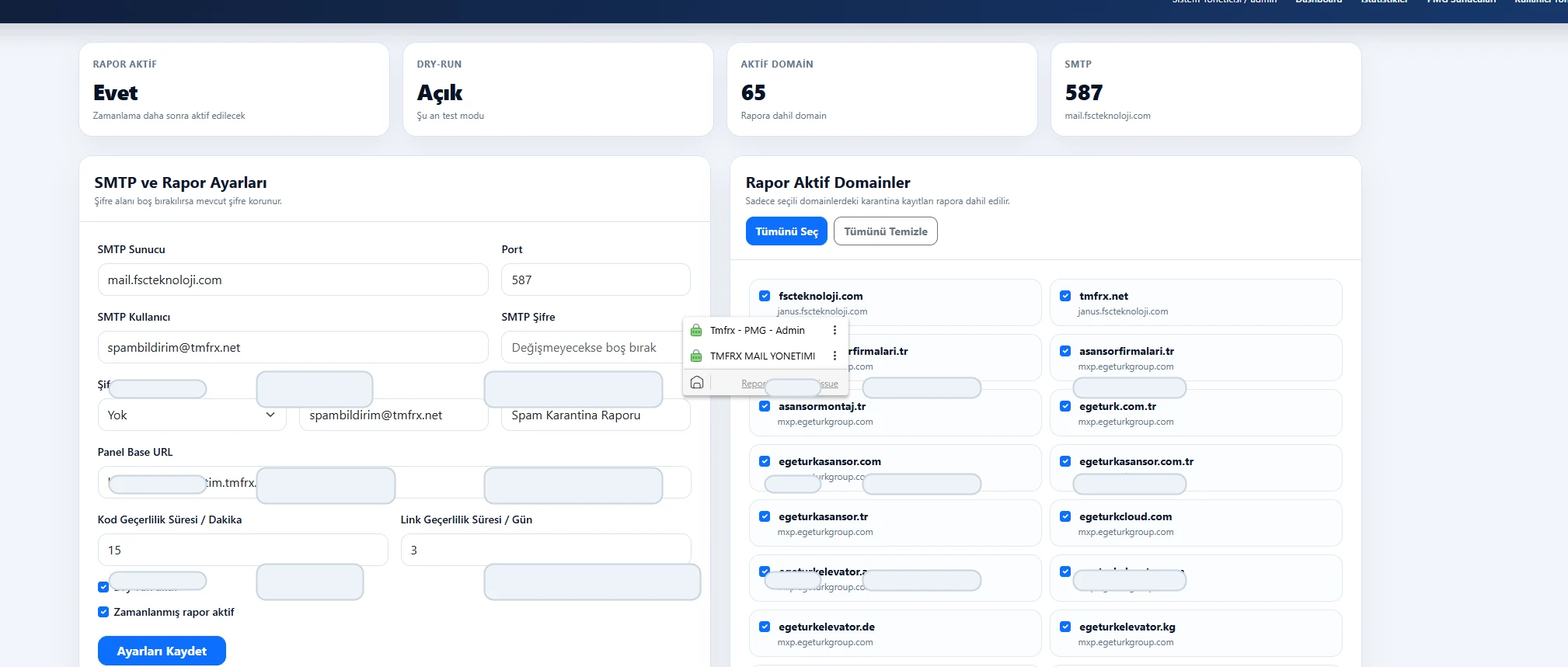Click the Link Geçerlilik Süresi field

tap(545, 550)
